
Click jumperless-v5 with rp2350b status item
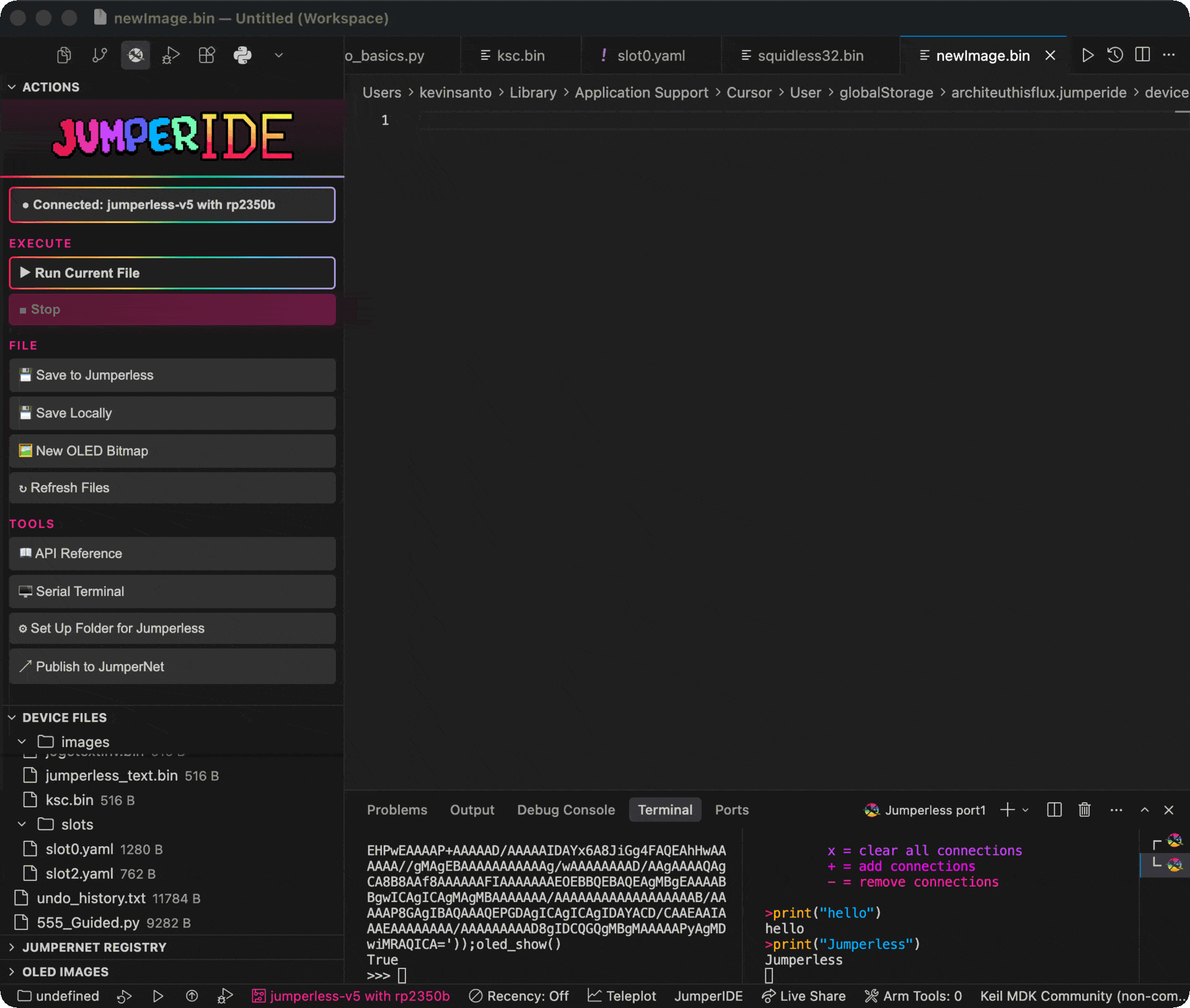coord(351,996)
